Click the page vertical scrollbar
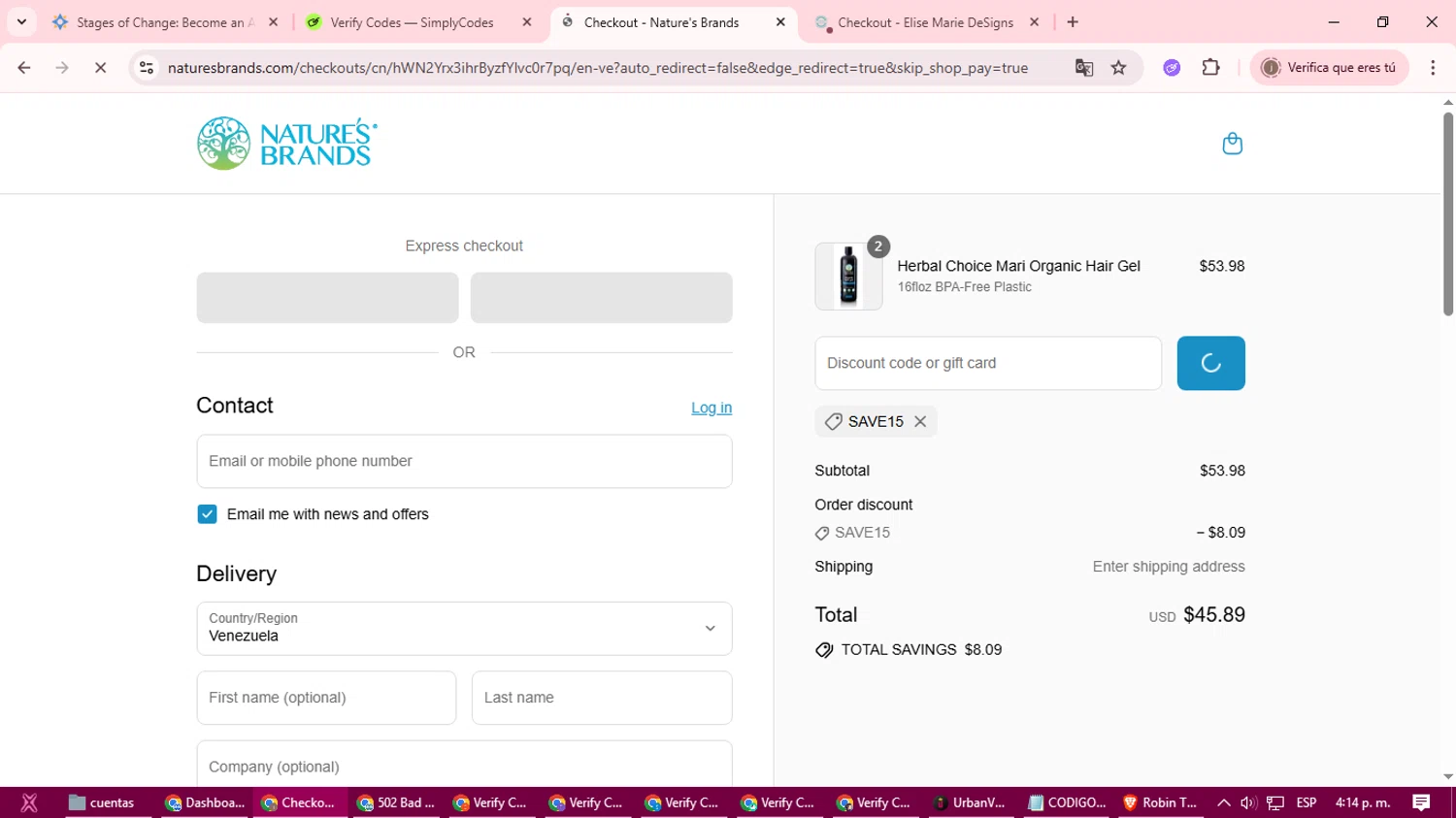 1447,213
